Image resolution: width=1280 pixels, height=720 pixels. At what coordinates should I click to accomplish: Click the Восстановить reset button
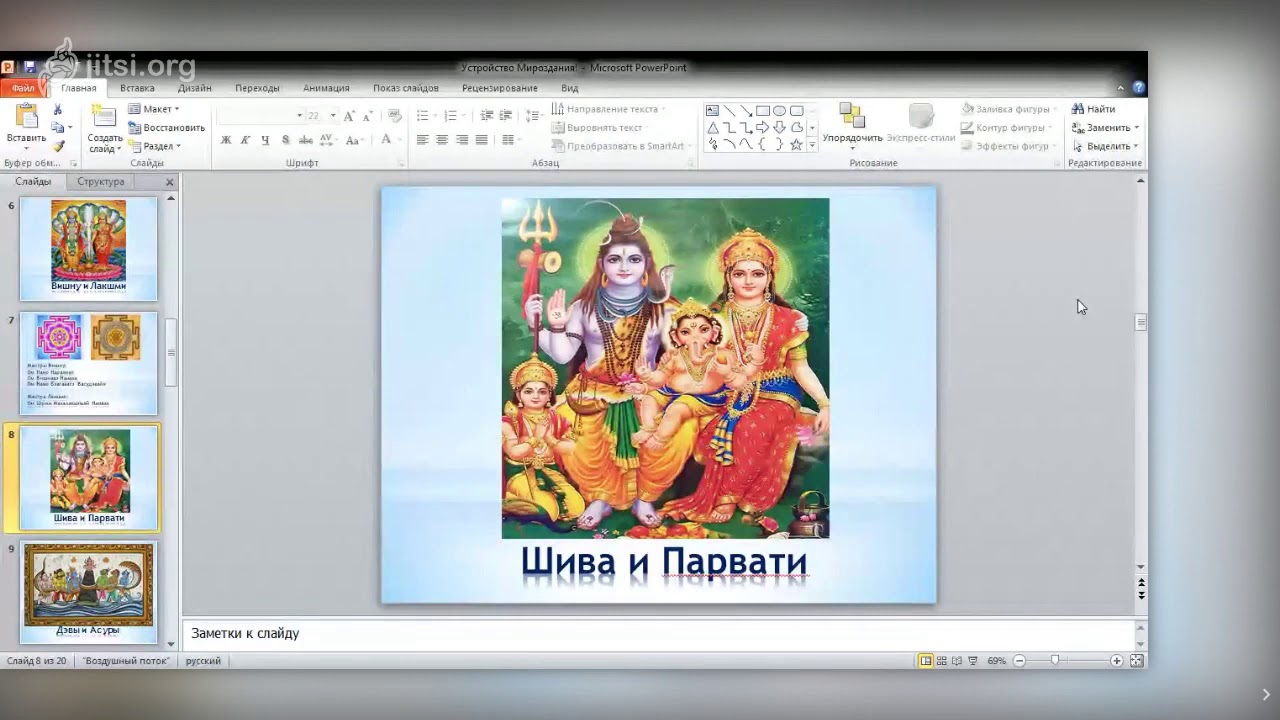(x=166, y=128)
